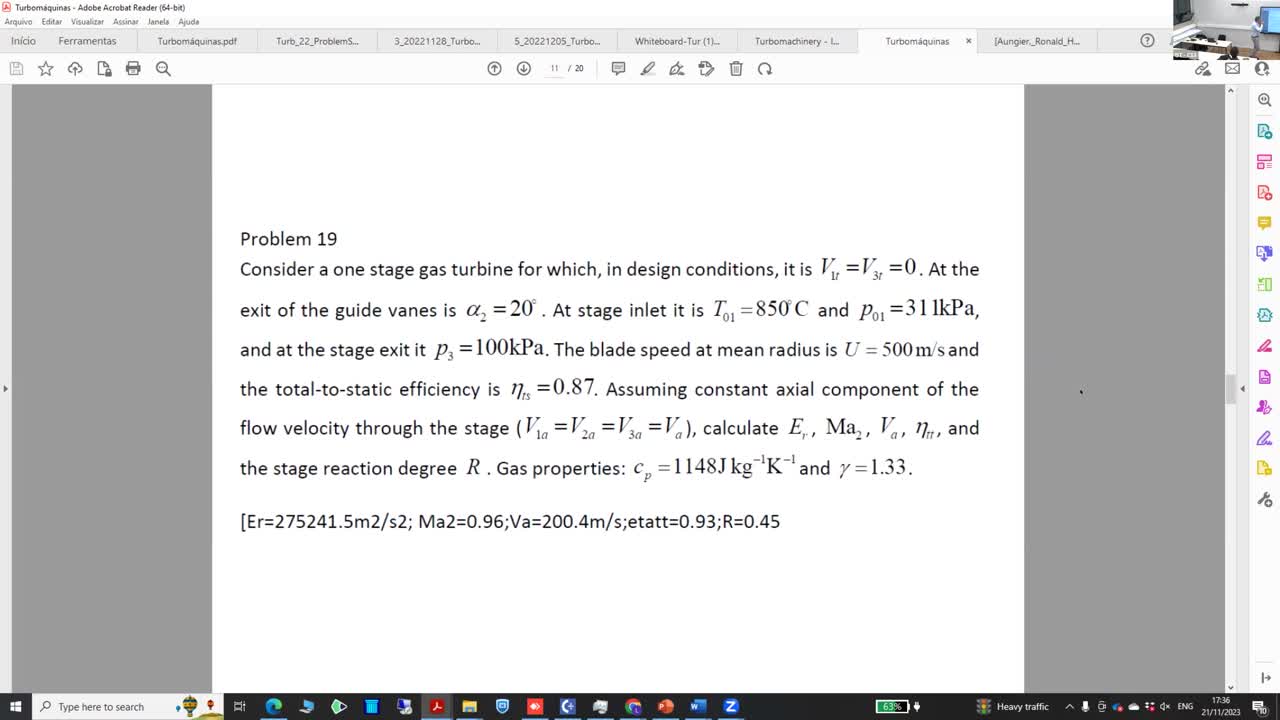This screenshot has height=720, width=1280.
Task: Click the trash delete icon in toolbar
Action: (736, 69)
